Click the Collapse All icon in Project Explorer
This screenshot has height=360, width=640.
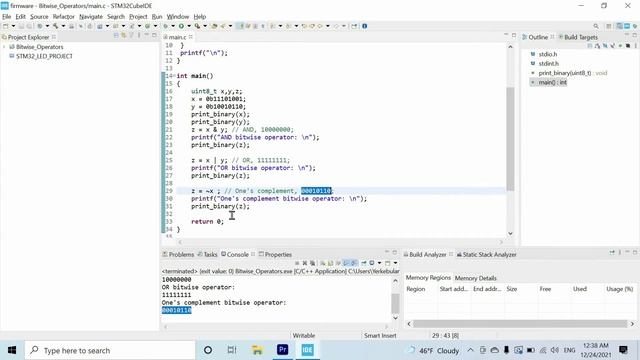[116, 36]
